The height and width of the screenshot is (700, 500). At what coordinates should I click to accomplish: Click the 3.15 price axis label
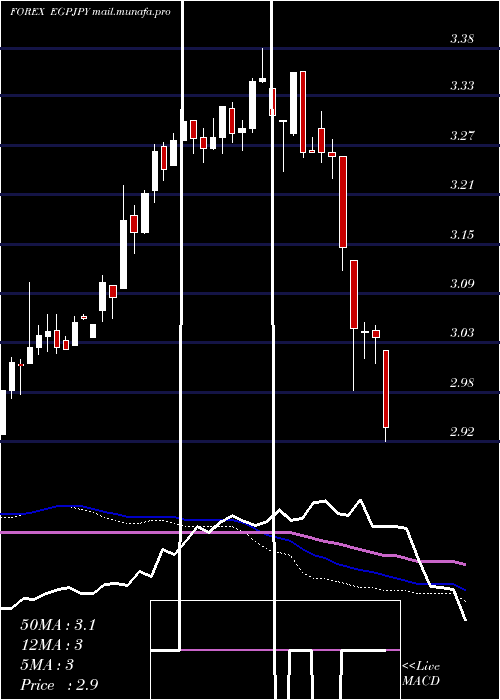462,235
